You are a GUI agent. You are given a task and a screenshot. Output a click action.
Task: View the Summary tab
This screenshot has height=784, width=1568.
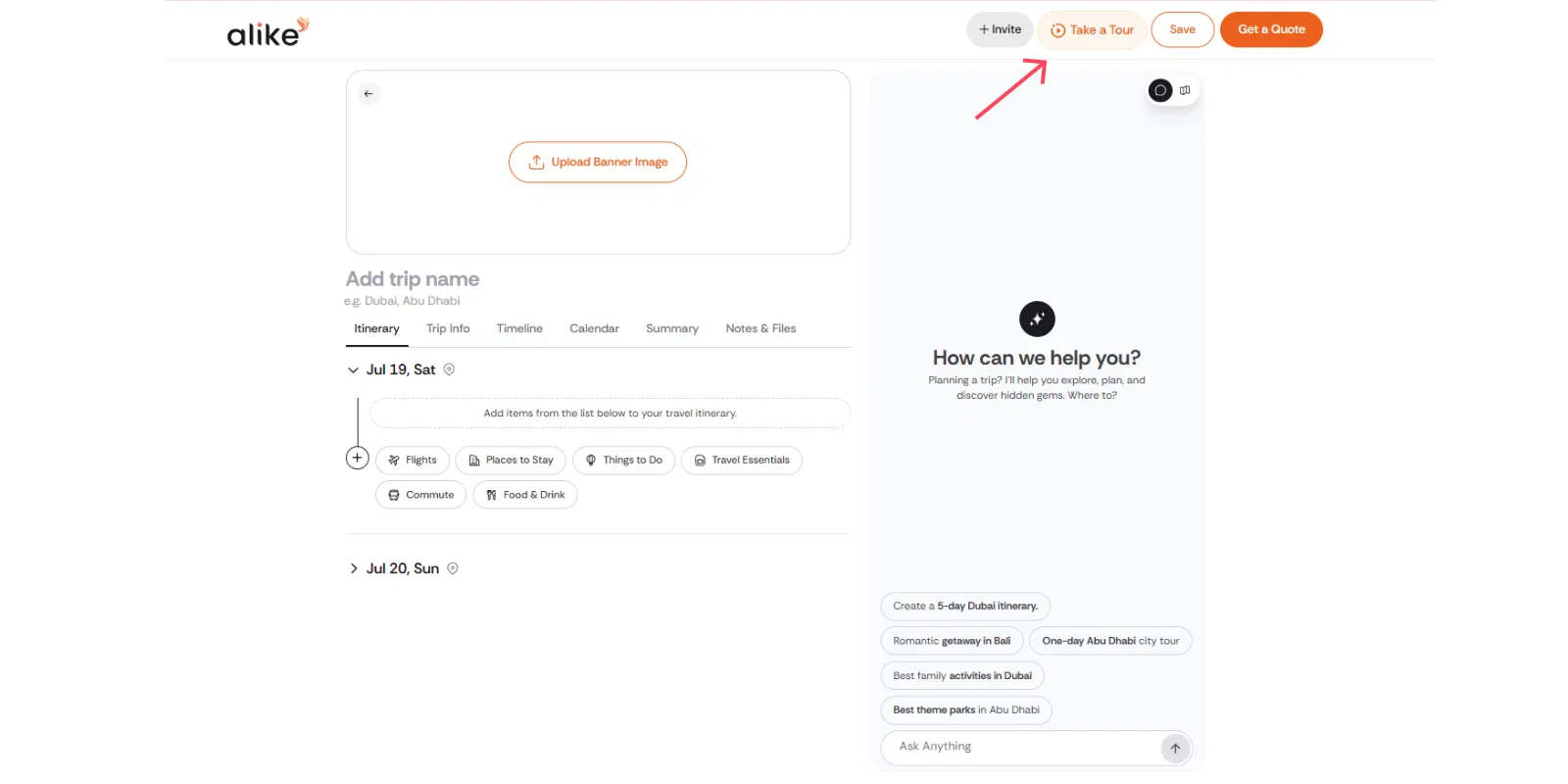point(672,329)
